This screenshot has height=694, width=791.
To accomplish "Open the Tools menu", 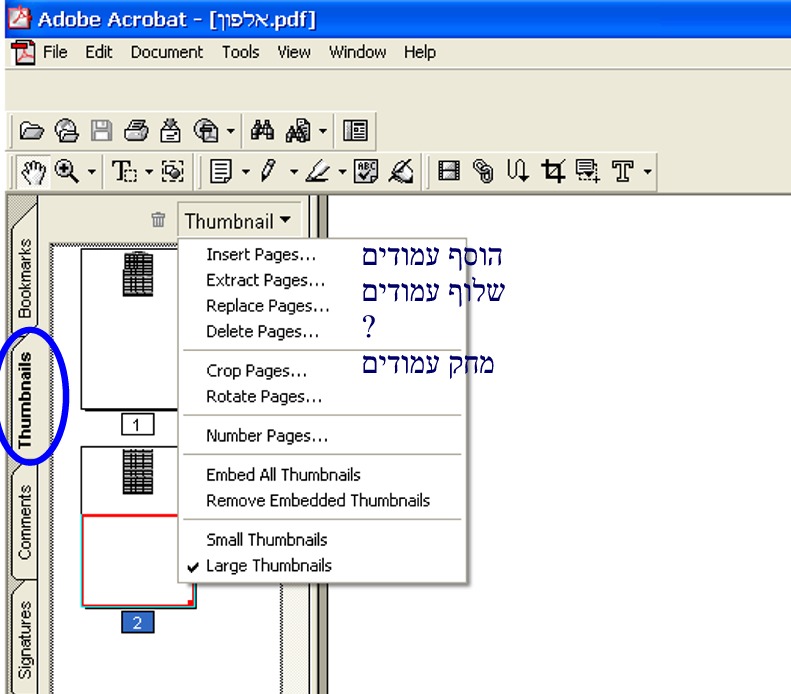I will [241, 52].
